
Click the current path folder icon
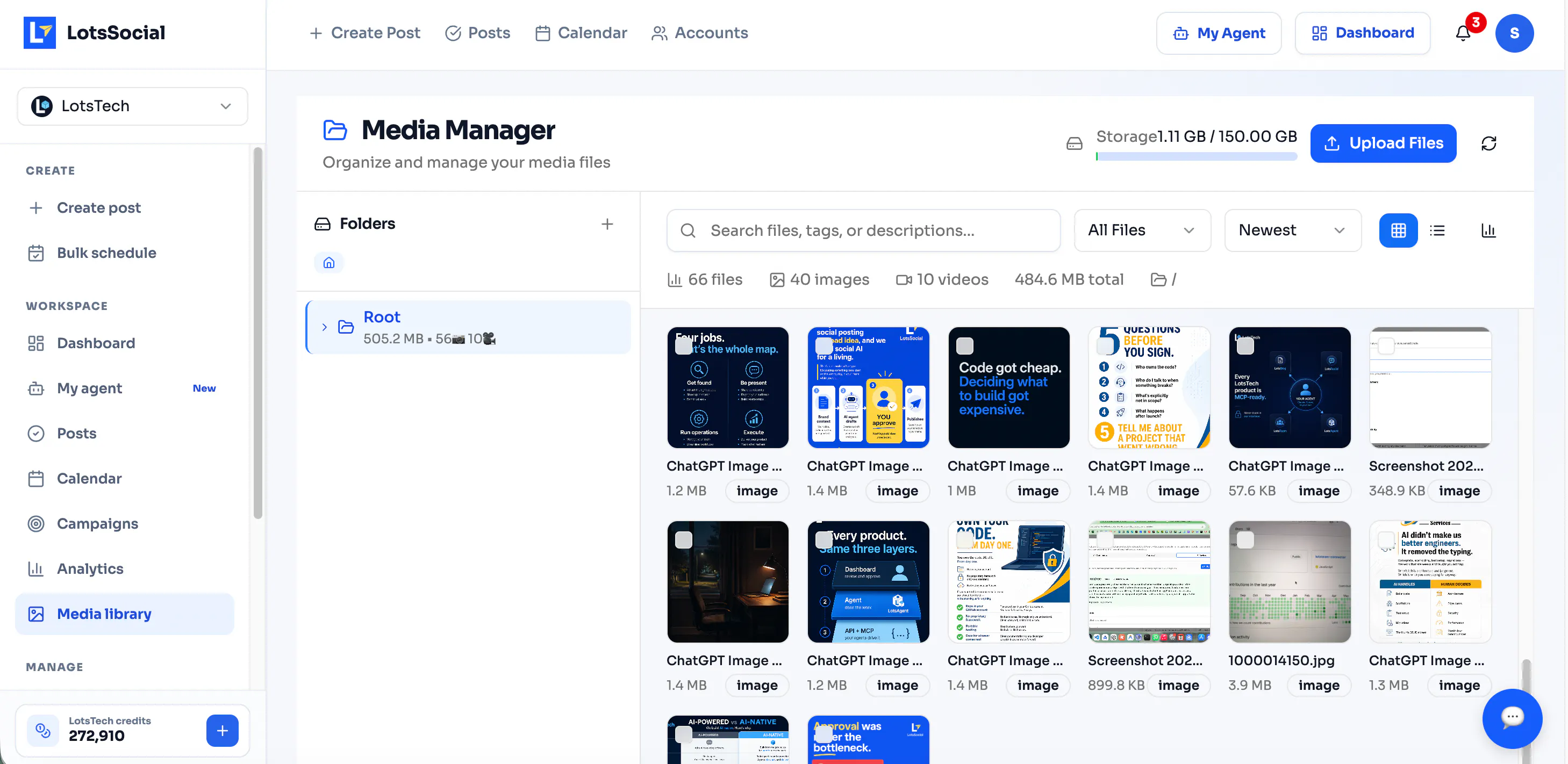(x=1158, y=280)
